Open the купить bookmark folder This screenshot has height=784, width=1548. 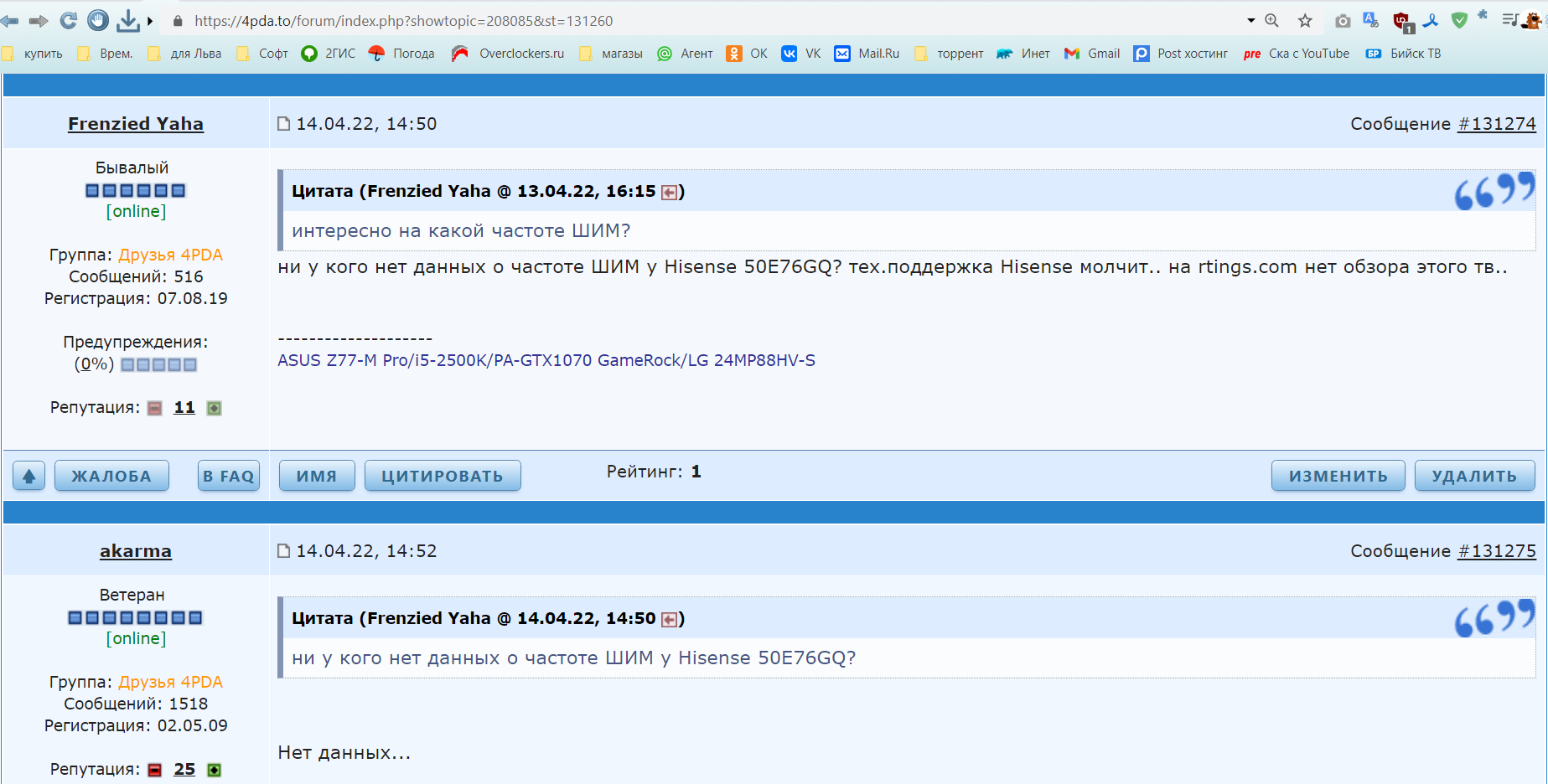pyautogui.click(x=33, y=54)
